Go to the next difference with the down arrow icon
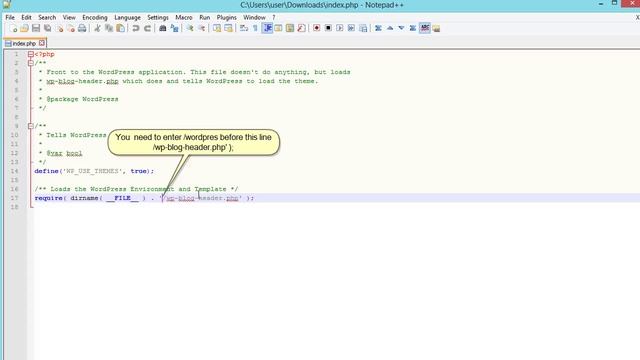 pyautogui.click(x=401, y=28)
